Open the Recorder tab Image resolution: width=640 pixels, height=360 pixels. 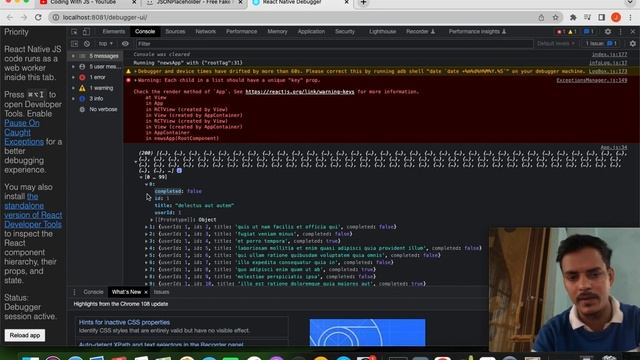420,31
